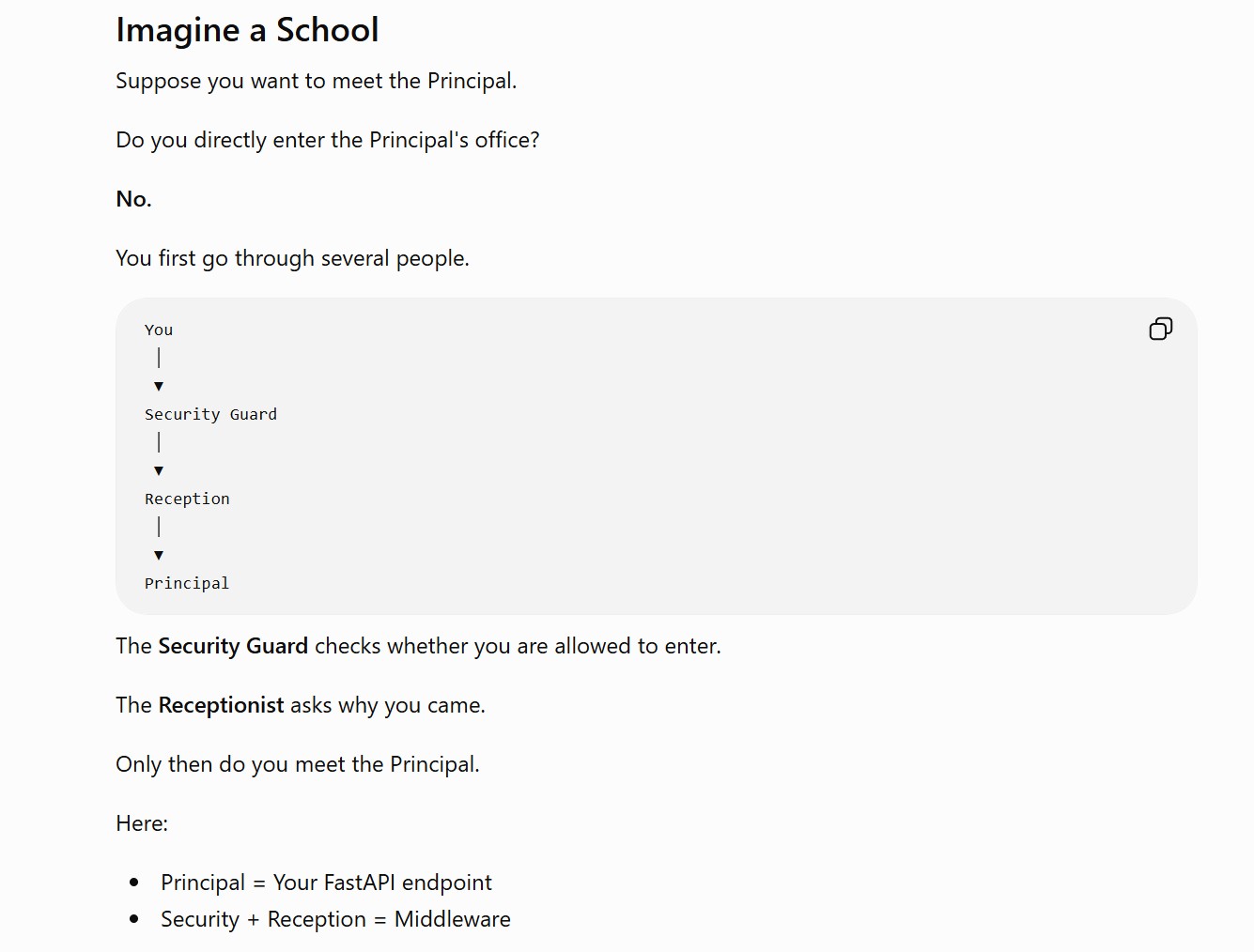1254x952 pixels.
Task: Click 'Security Guard' in the code block
Action: click(x=210, y=414)
